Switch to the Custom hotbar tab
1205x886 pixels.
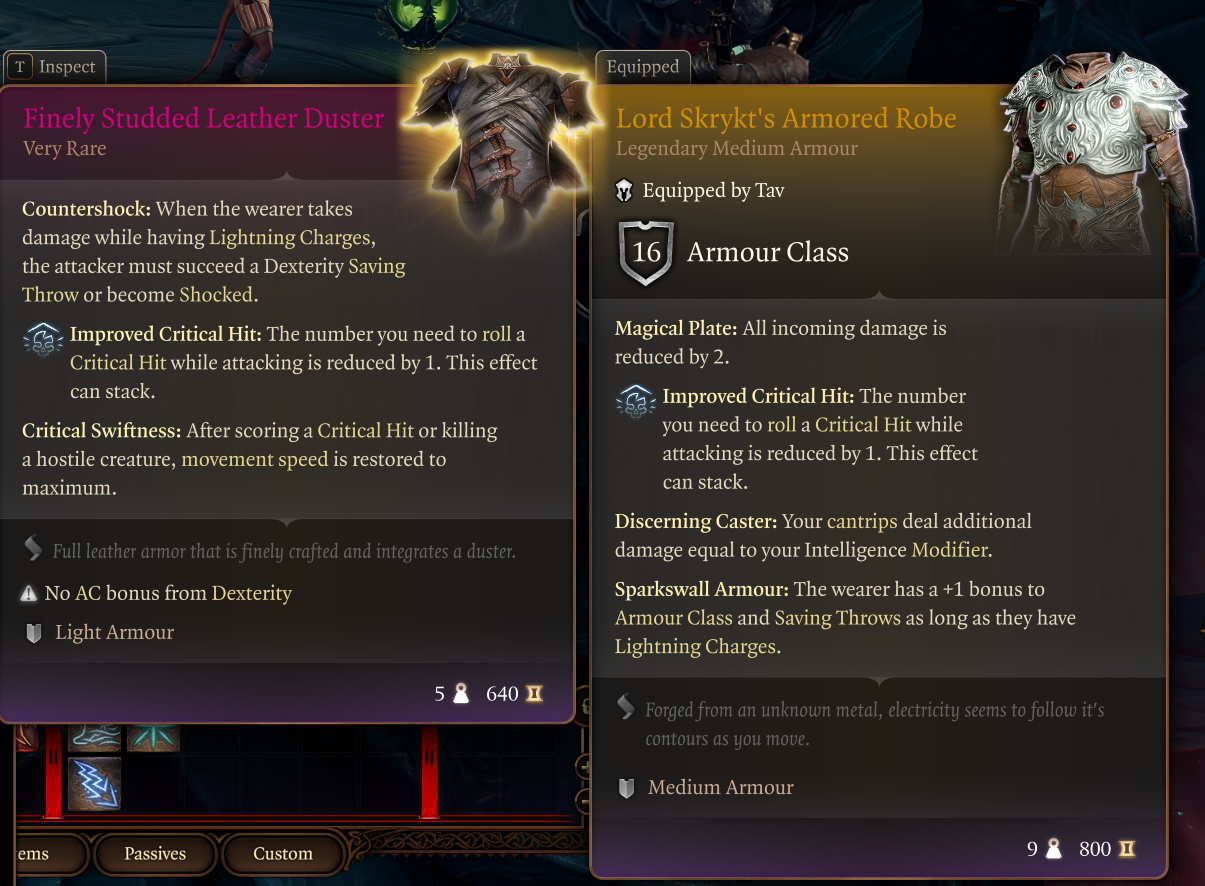283,854
